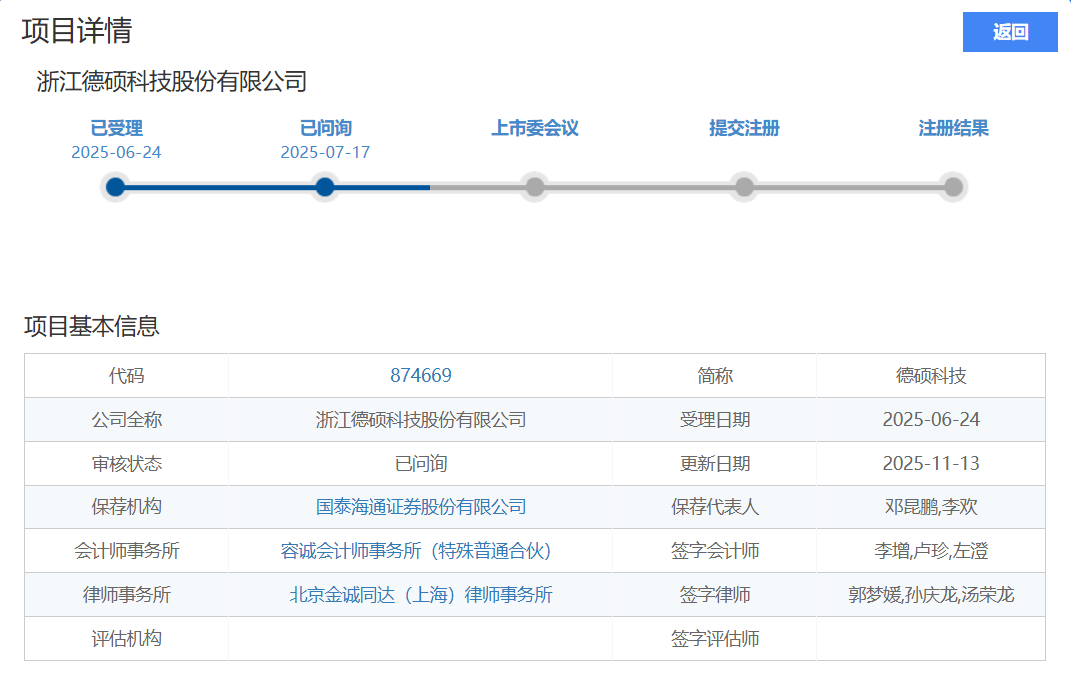This screenshot has height=695, width=1071.
Task: Click the 上市委会议 stage label
Action: pos(535,128)
